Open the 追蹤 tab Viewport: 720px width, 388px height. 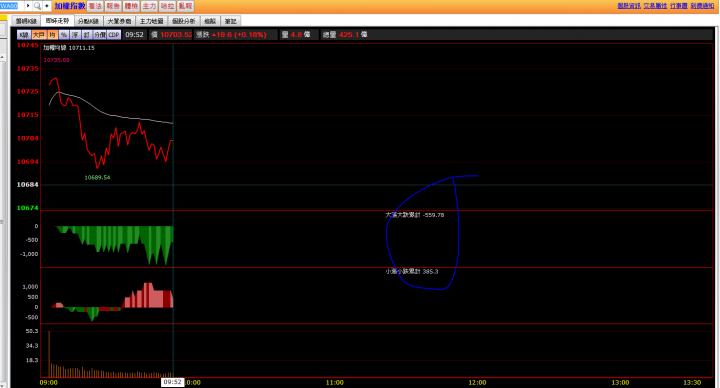pyautogui.click(x=210, y=21)
